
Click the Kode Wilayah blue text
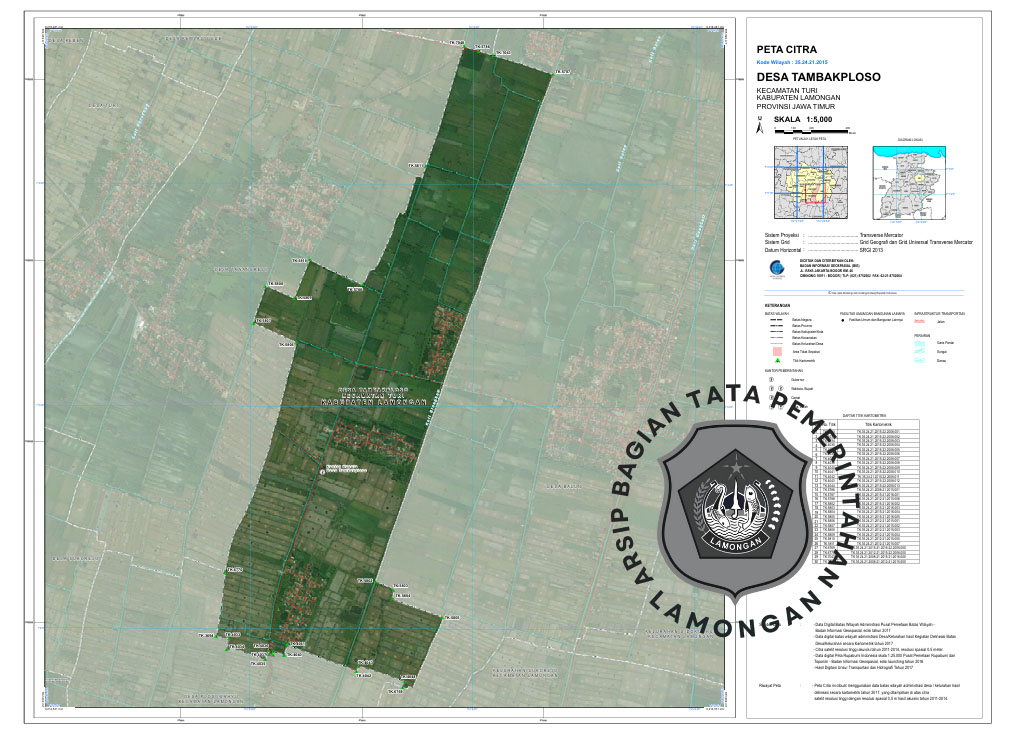pyautogui.click(x=793, y=61)
